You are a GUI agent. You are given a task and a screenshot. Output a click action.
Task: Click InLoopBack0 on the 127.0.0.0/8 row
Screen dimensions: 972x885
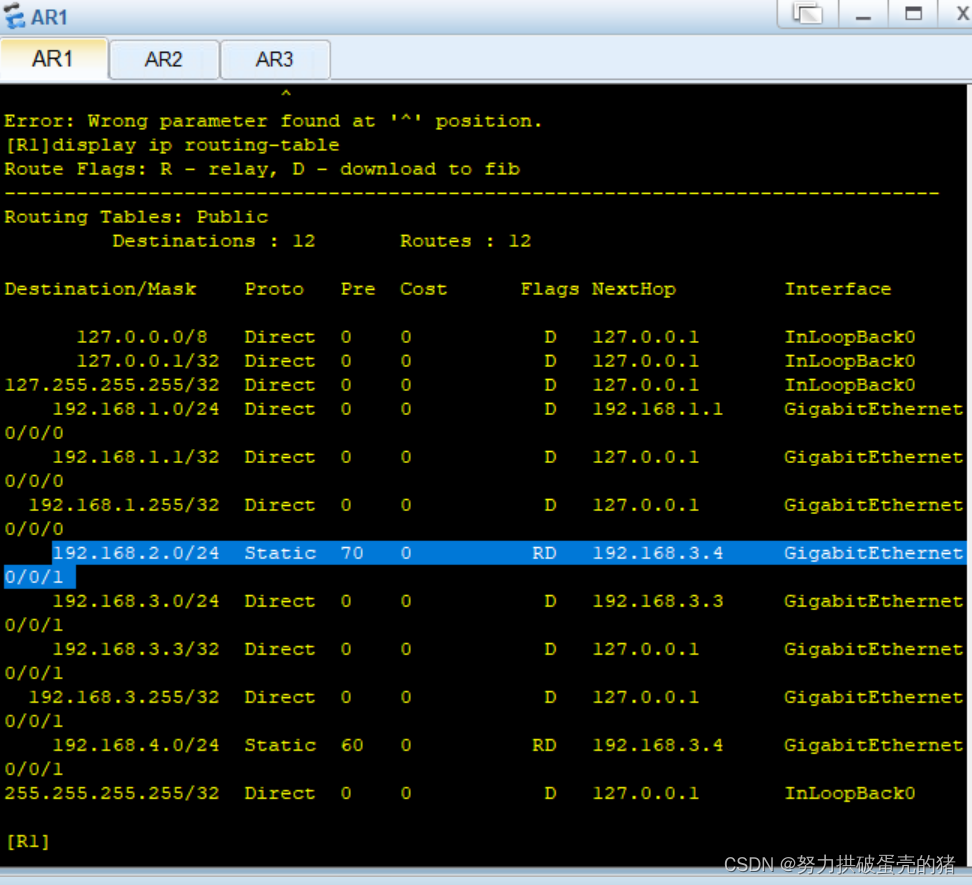(850, 337)
